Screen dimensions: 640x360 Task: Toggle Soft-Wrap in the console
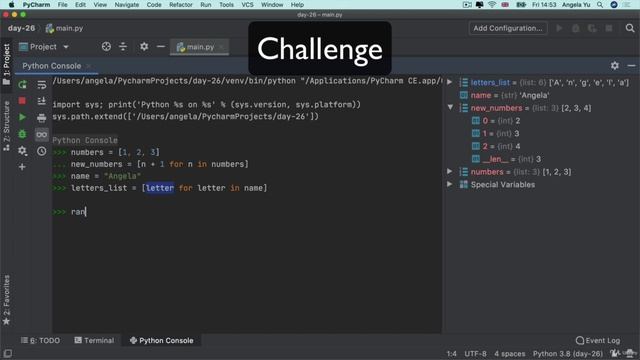coord(42,84)
